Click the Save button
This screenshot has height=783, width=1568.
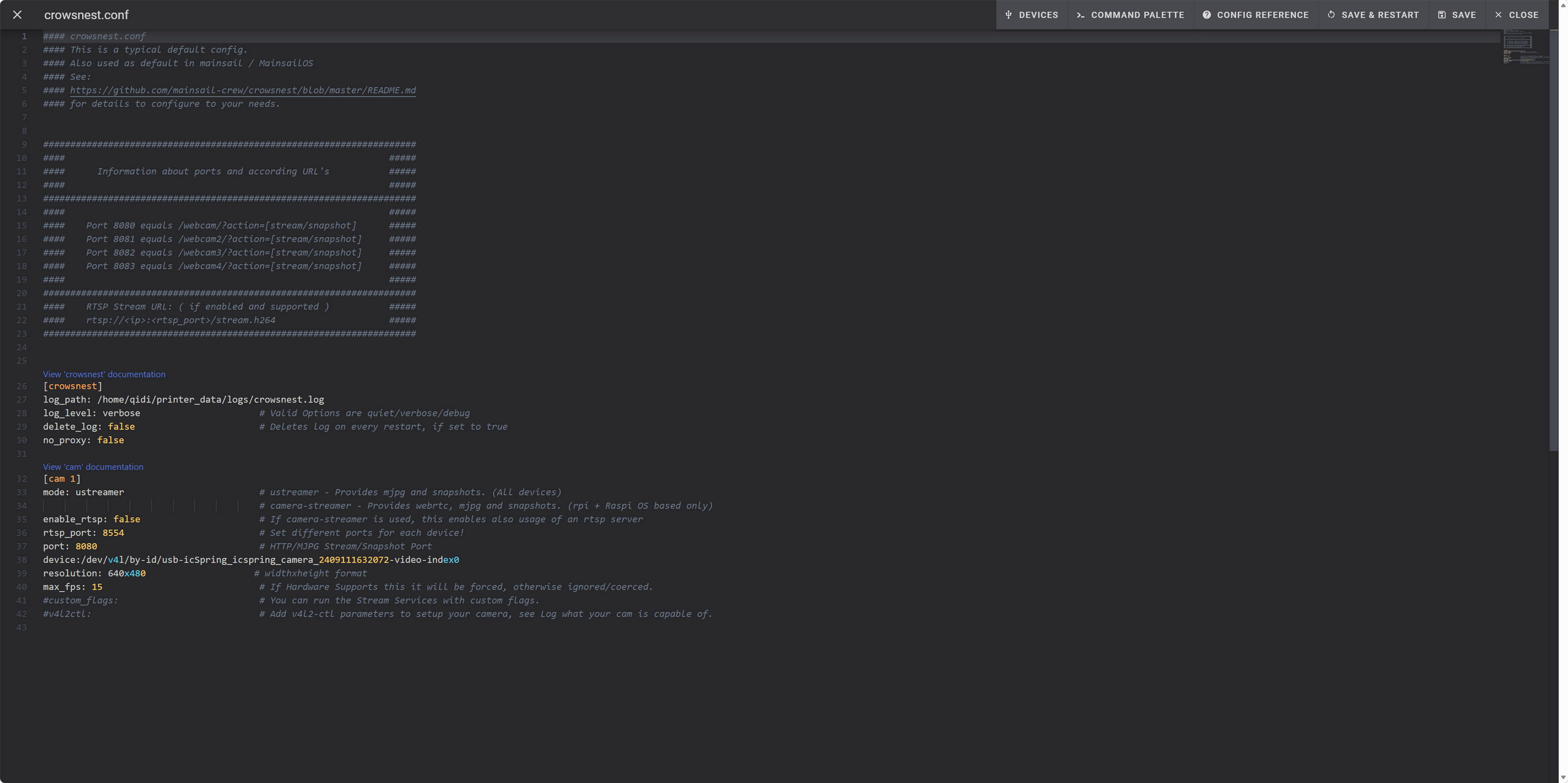coord(1457,15)
